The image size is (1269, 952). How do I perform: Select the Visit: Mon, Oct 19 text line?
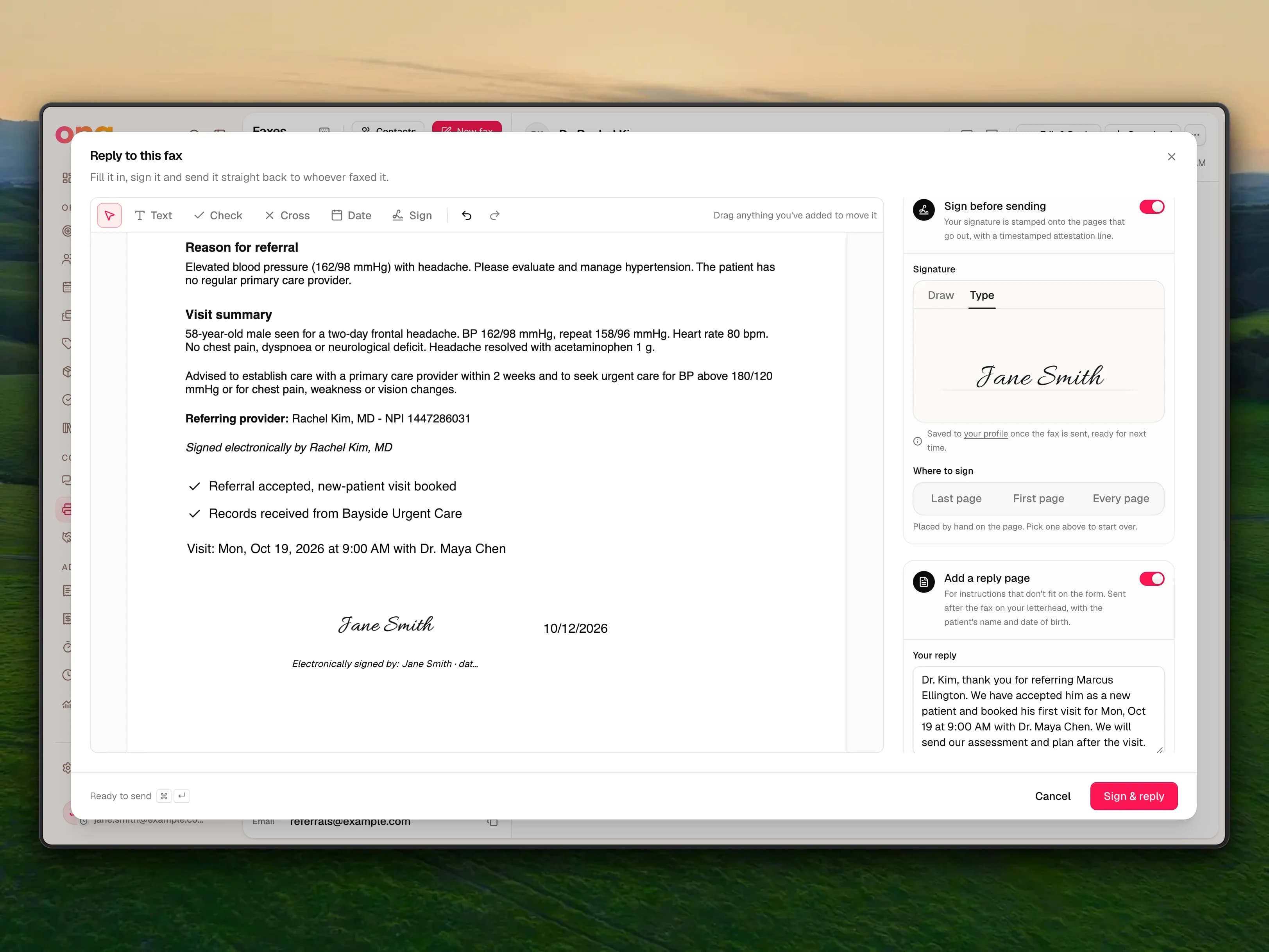click(x=346, y=549)
